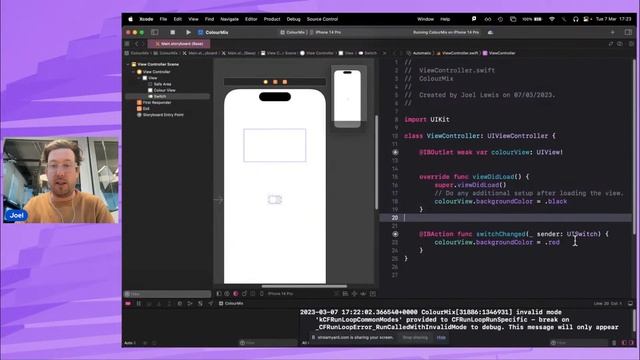
Task: Collapse the View outline disclosure triangle
Action: click(x=139, y=78)
